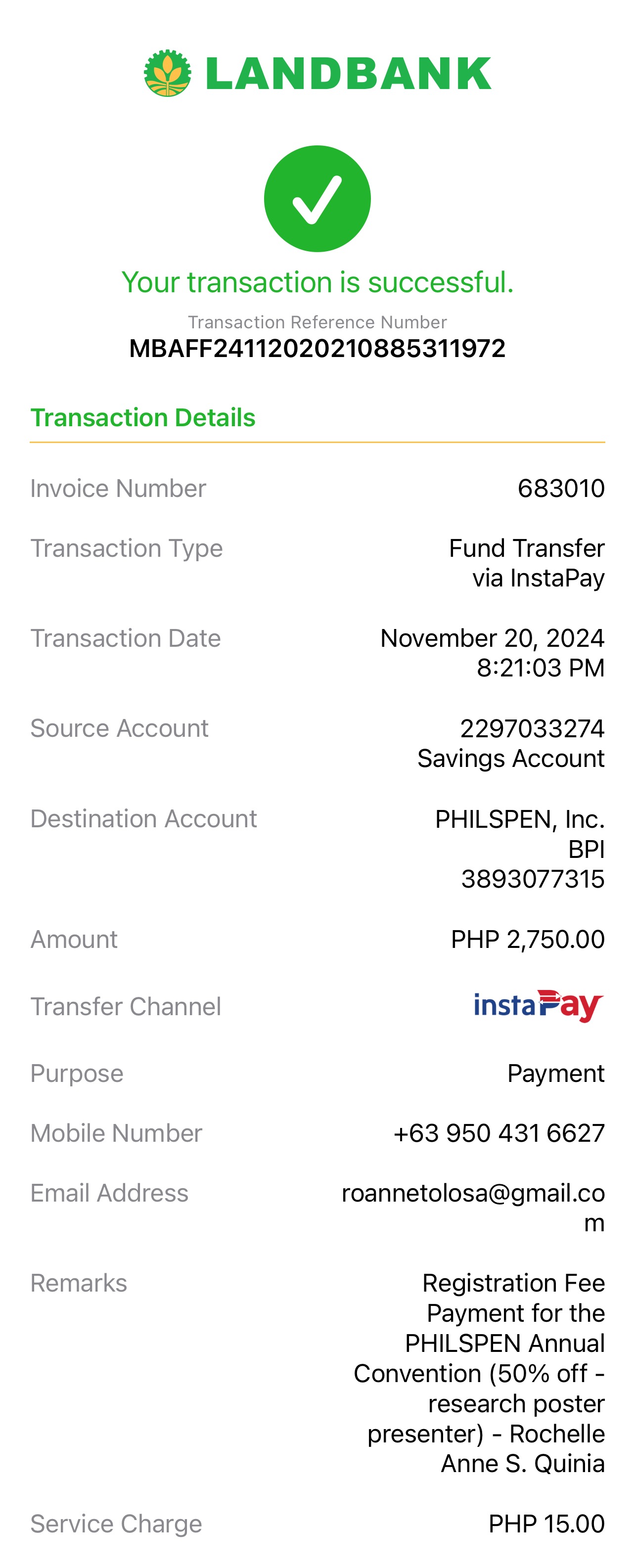The image size is (635, 1568).
Task: Tap the November 20, 2024 transaction date
Action: pos(493,638)
